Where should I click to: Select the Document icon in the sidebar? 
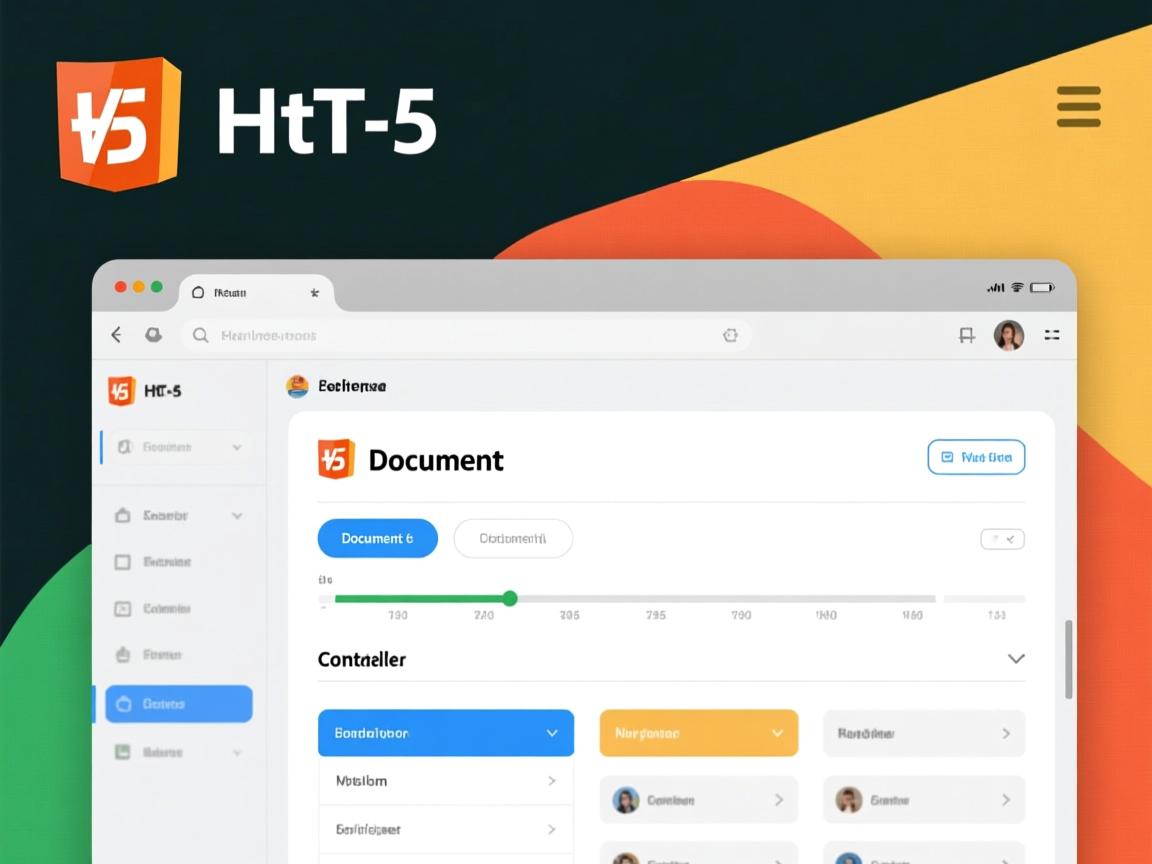tap(122, 447)
